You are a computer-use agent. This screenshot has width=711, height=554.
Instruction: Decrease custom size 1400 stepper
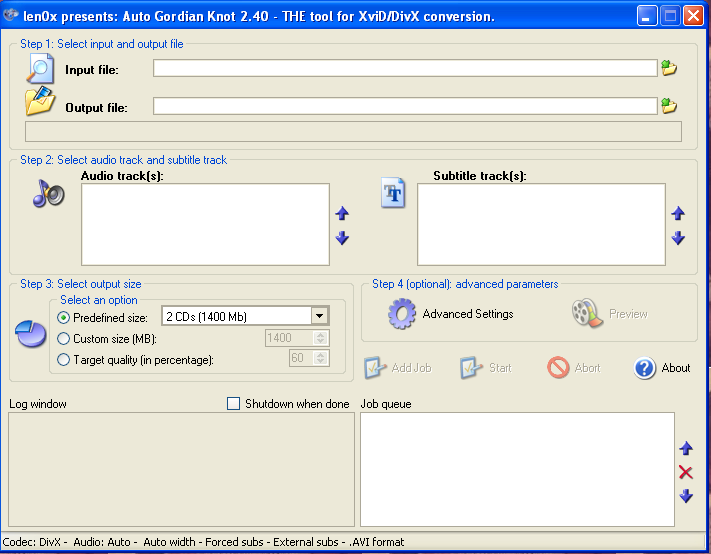[x=321, y=341]
